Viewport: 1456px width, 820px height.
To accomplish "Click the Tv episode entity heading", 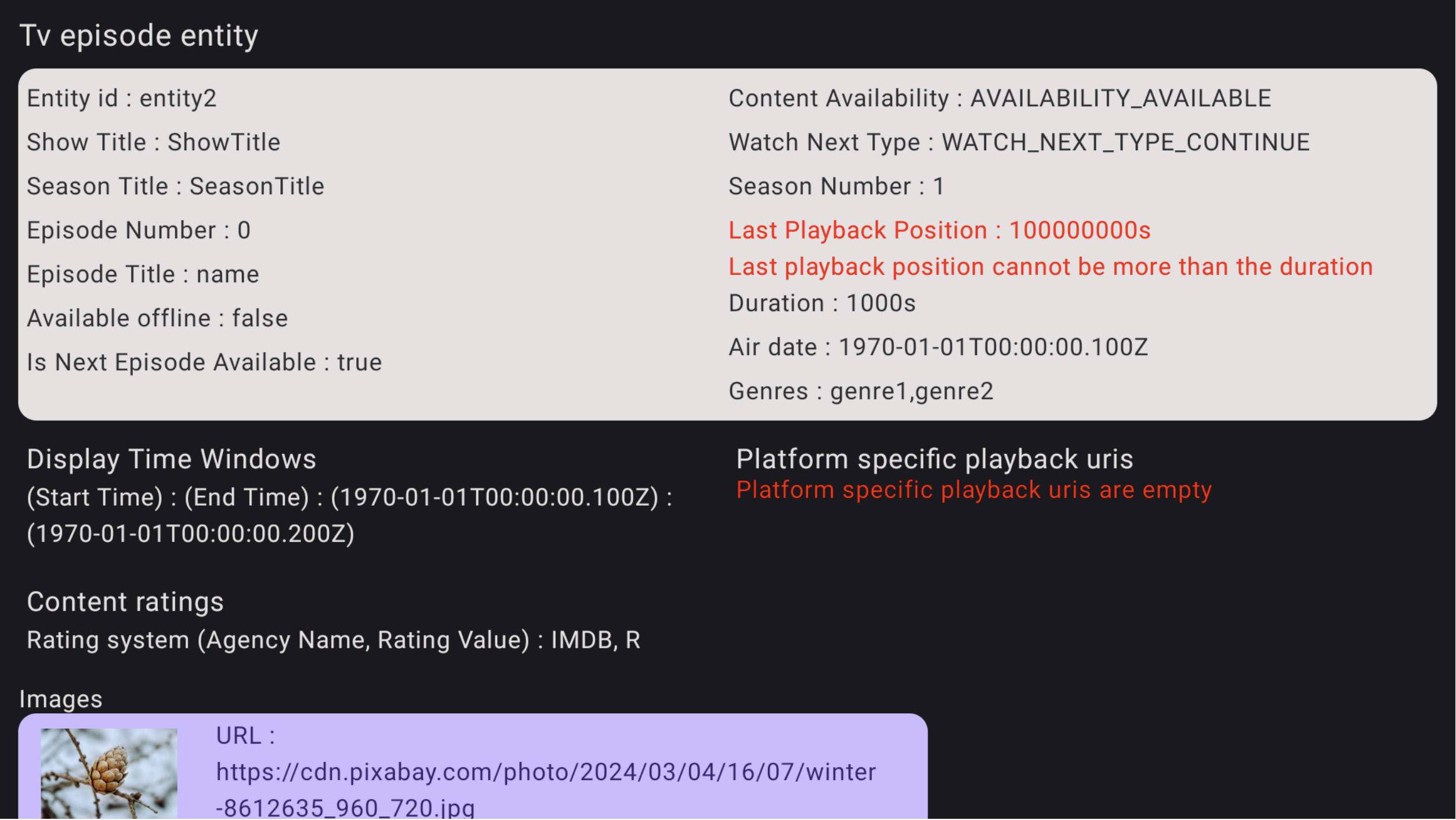I will pos(139,35).
